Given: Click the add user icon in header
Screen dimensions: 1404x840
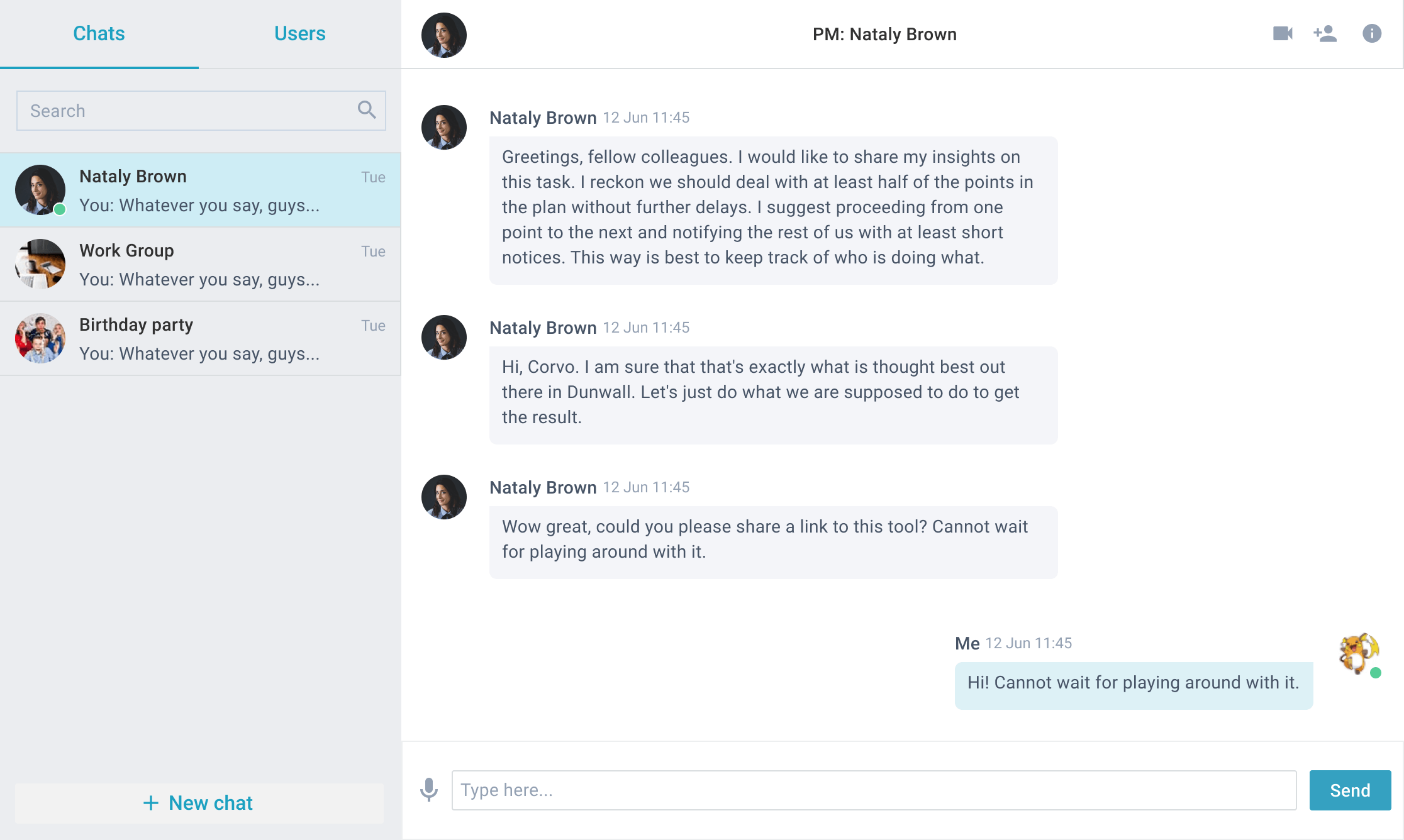Looking at the screenshot, I should click(x=1325, y=33).
